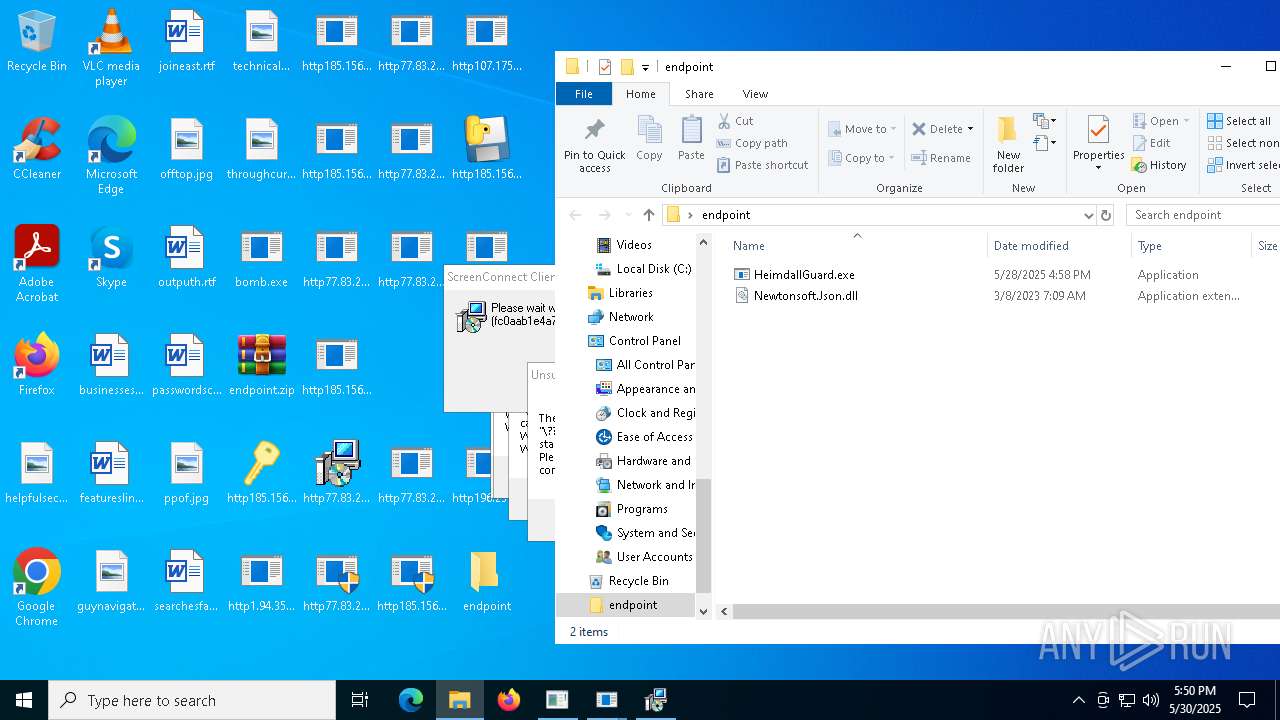Select Programs in the navigation pane
This screenshot has height=720, width=1280.
pyautogui.click(x=642, y=509)
